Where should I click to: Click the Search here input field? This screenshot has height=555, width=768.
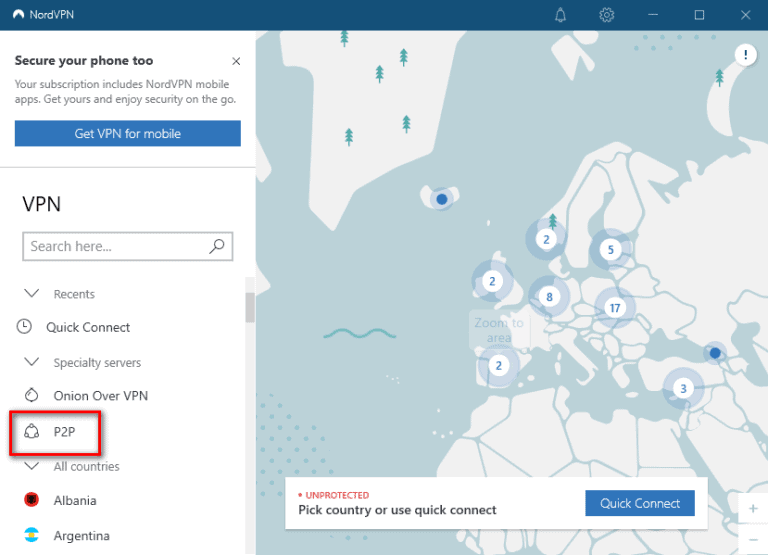coord(115,246)
